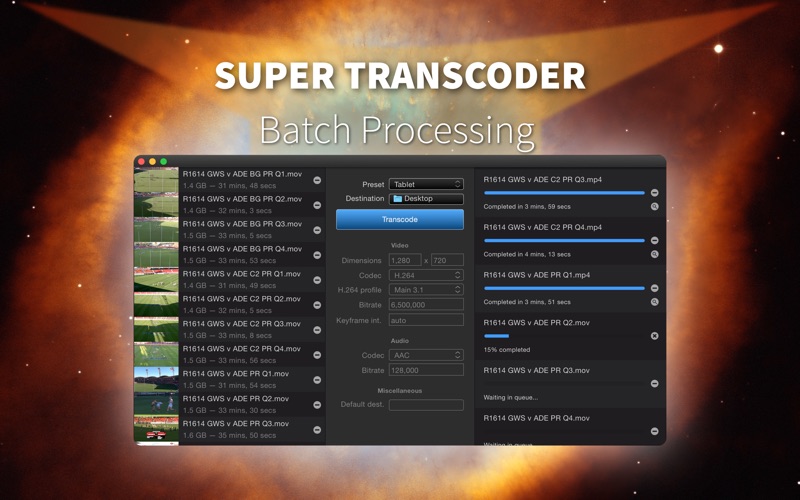Start the batch with the Transcode button
This screenshot has width=800, height=500.
(x=399, y=219)
